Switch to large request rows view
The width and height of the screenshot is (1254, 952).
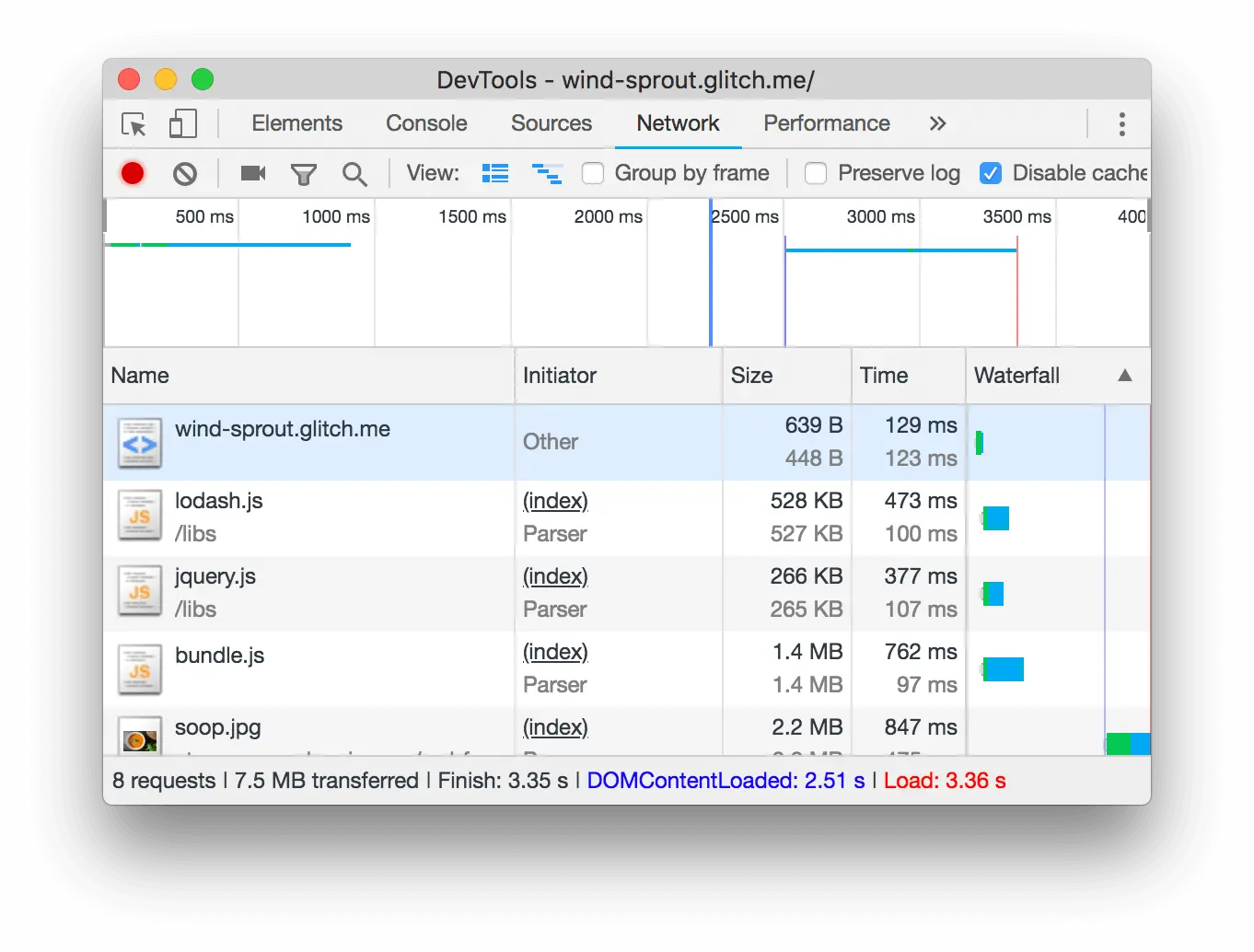(495, 173)
